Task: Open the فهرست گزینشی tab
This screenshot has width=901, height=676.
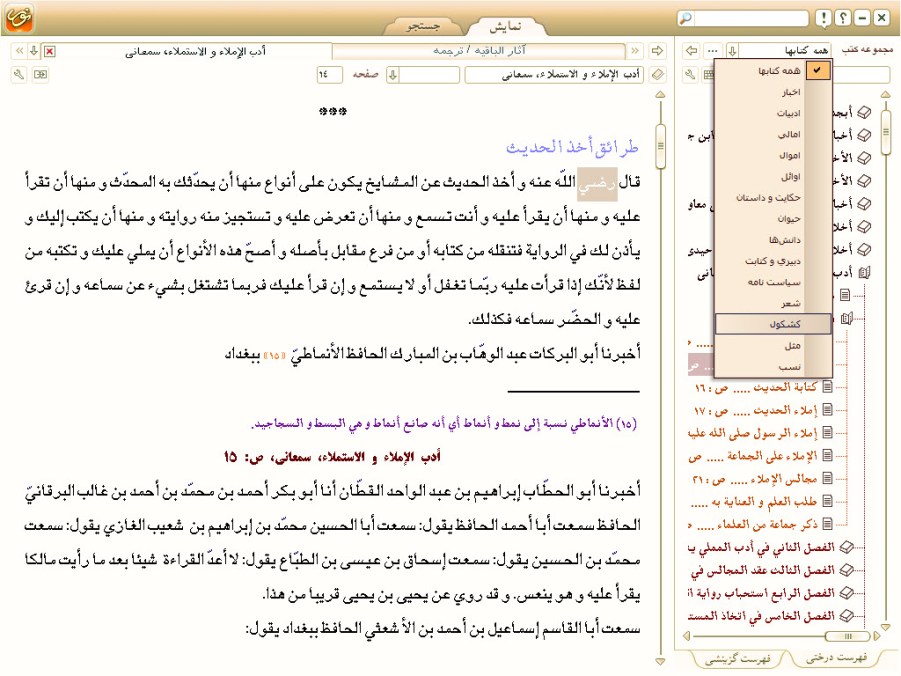Action: pos(738,659)
